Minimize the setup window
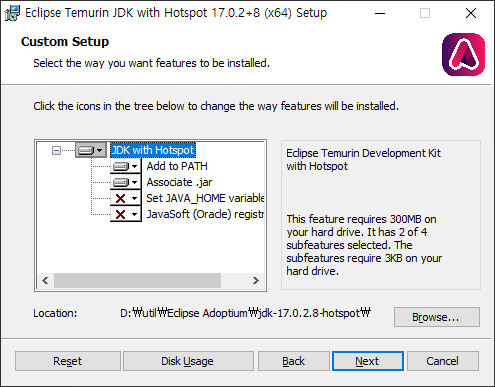Screen dimensions: 495x387 (380, 13)
